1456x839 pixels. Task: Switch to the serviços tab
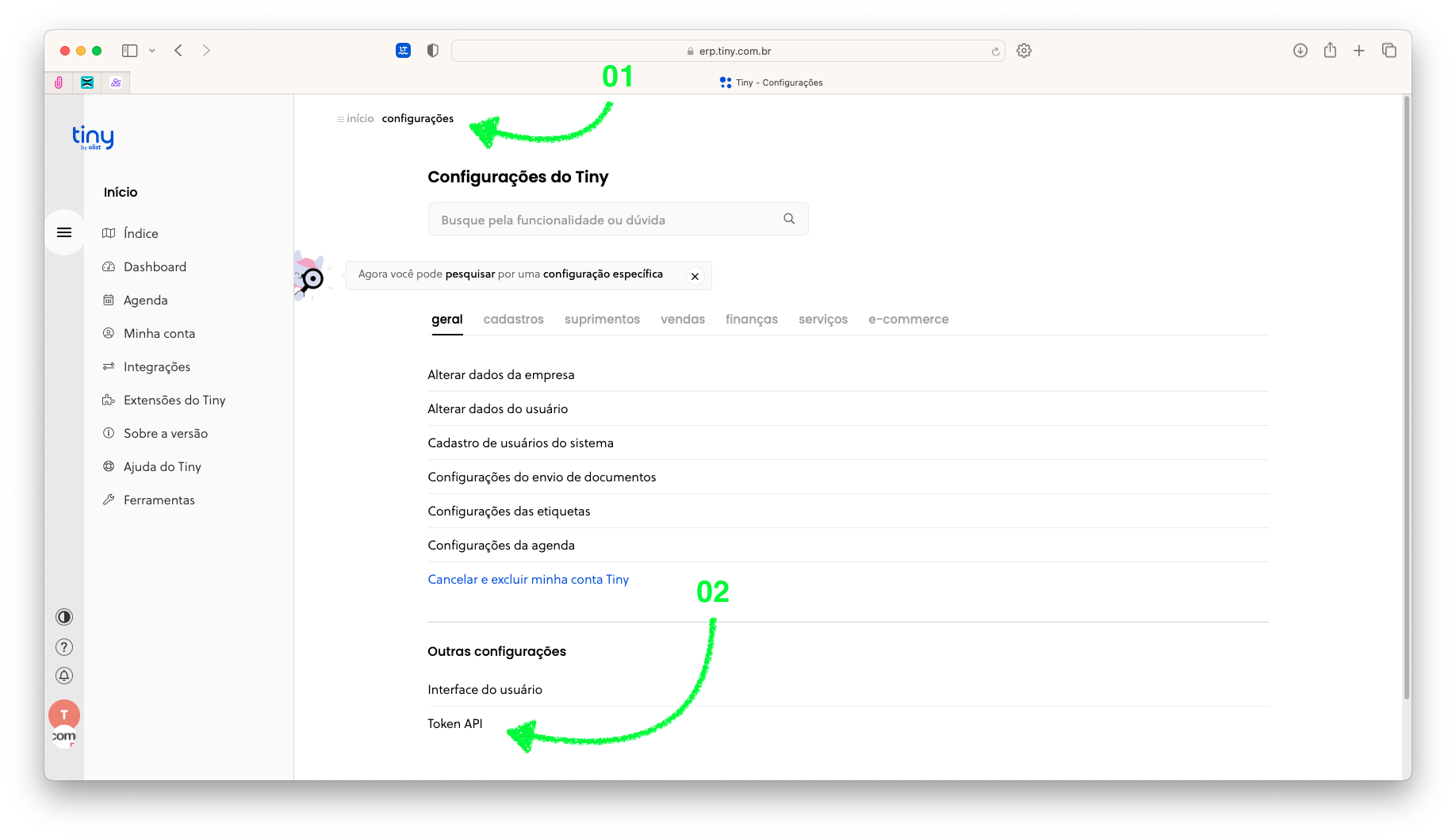pyautogui.click(x=823, y=320)
